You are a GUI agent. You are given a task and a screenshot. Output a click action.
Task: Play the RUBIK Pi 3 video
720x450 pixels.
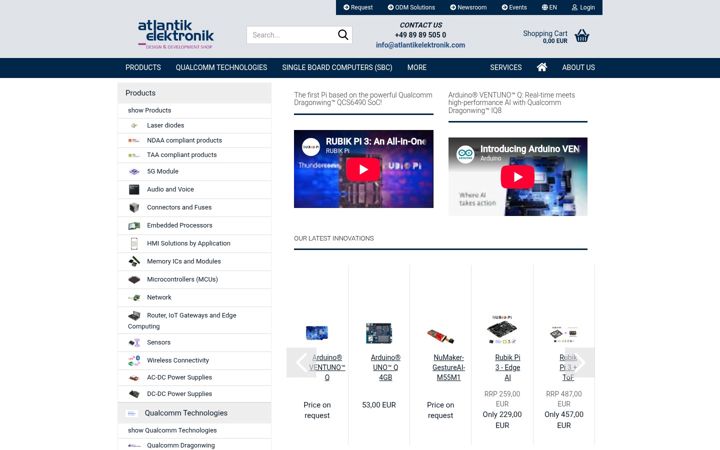pos(363,169)
